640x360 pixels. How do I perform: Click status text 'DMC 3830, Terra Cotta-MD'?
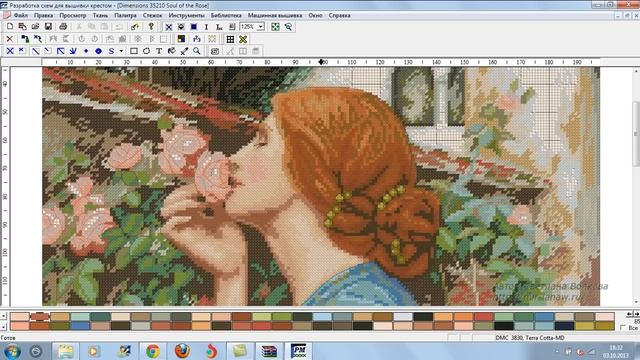coord(530,338)
